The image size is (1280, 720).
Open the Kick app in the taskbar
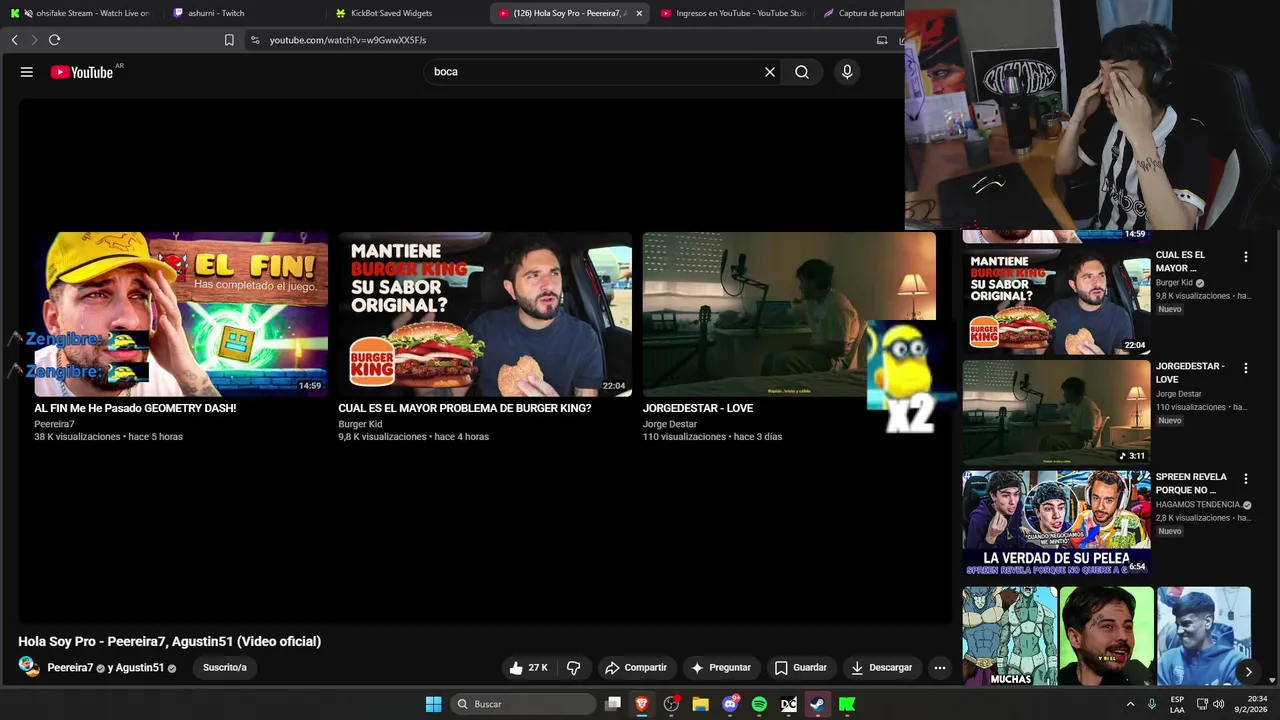(847, 704)
